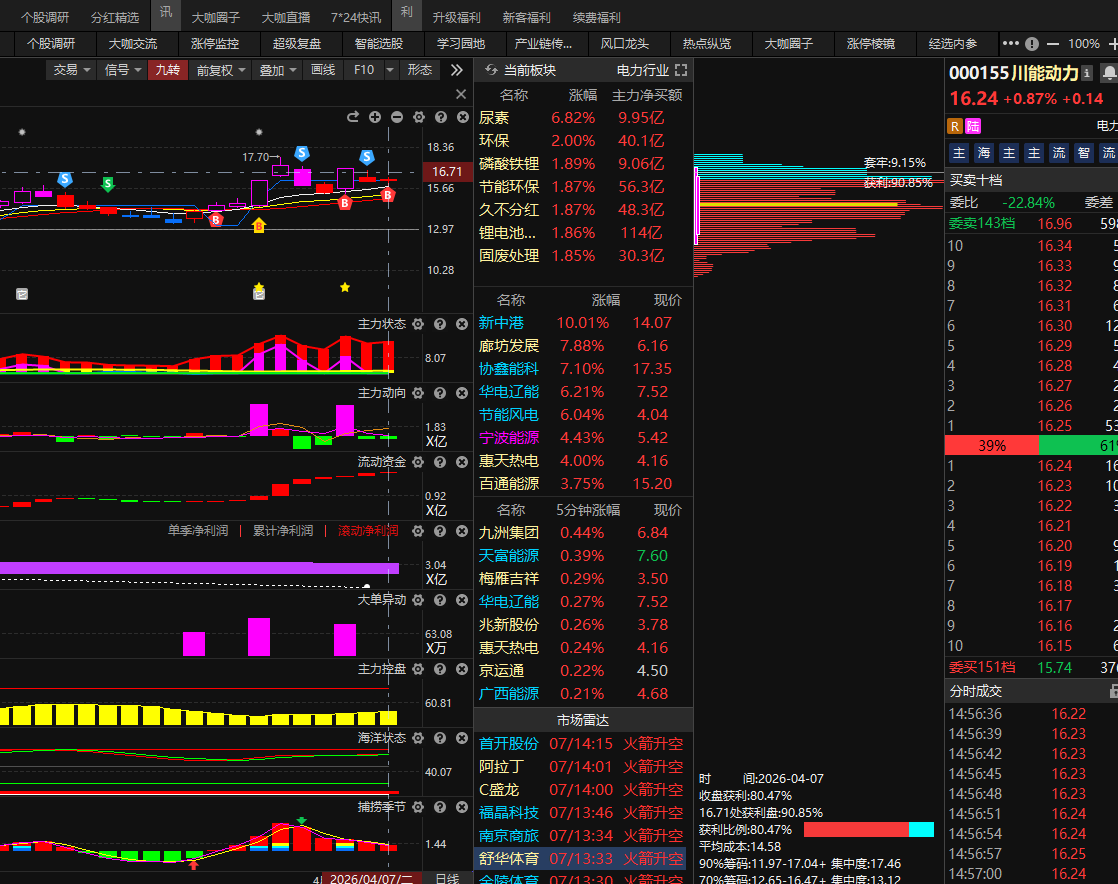Screen dimensions: 1118x884
Task: Toggle the 九转 indicator button
Action: pos(167,70)
